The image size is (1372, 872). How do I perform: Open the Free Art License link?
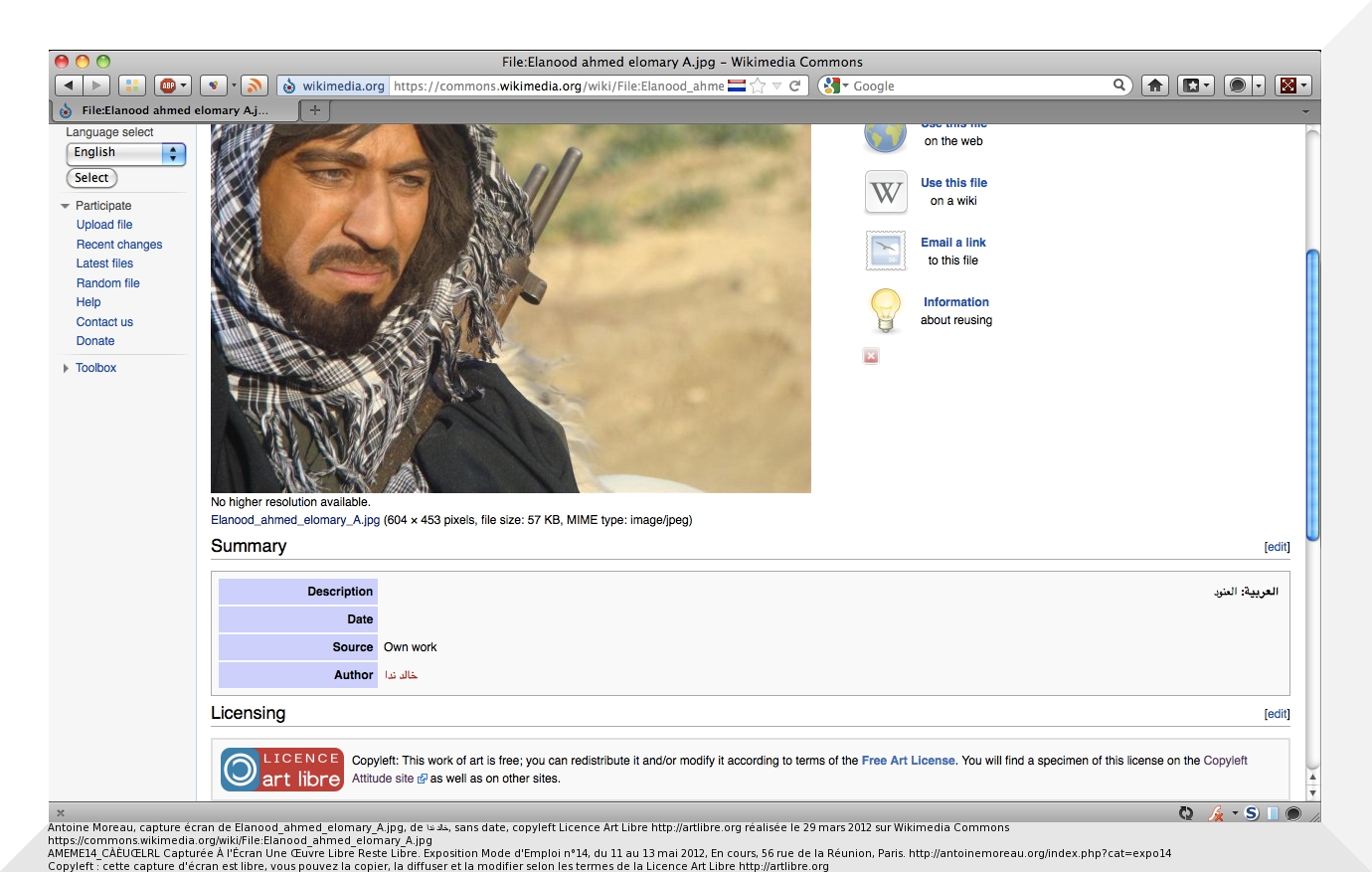908,761
